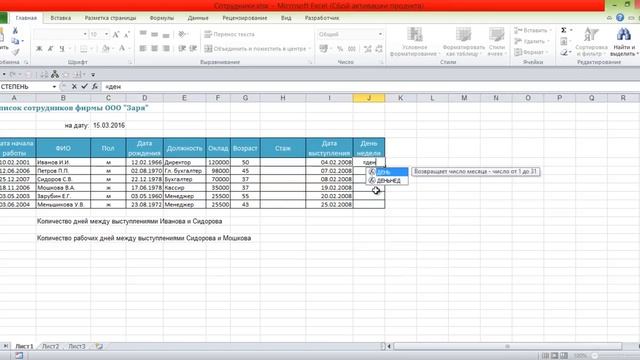Image resolution: width=640 pixels, height=360 pixels.
Task: Align text left
Action: 143,49
